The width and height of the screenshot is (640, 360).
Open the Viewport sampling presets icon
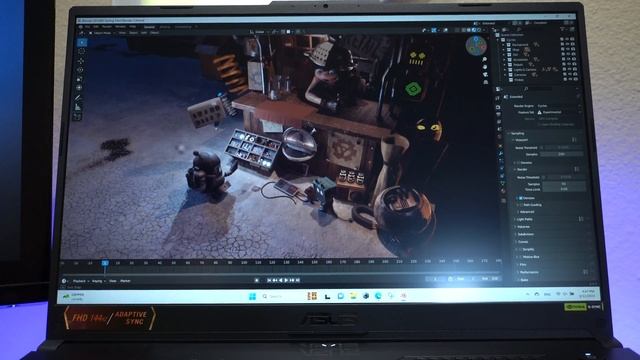[574, 140]
